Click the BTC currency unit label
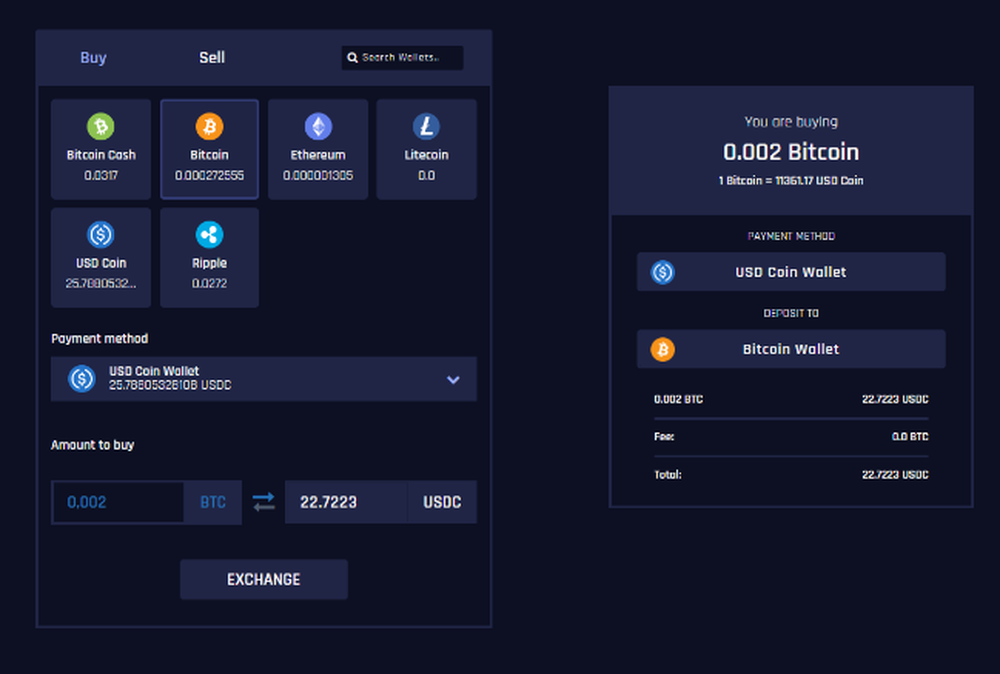This screenshot has height=674, width=1000. [213, 502]
